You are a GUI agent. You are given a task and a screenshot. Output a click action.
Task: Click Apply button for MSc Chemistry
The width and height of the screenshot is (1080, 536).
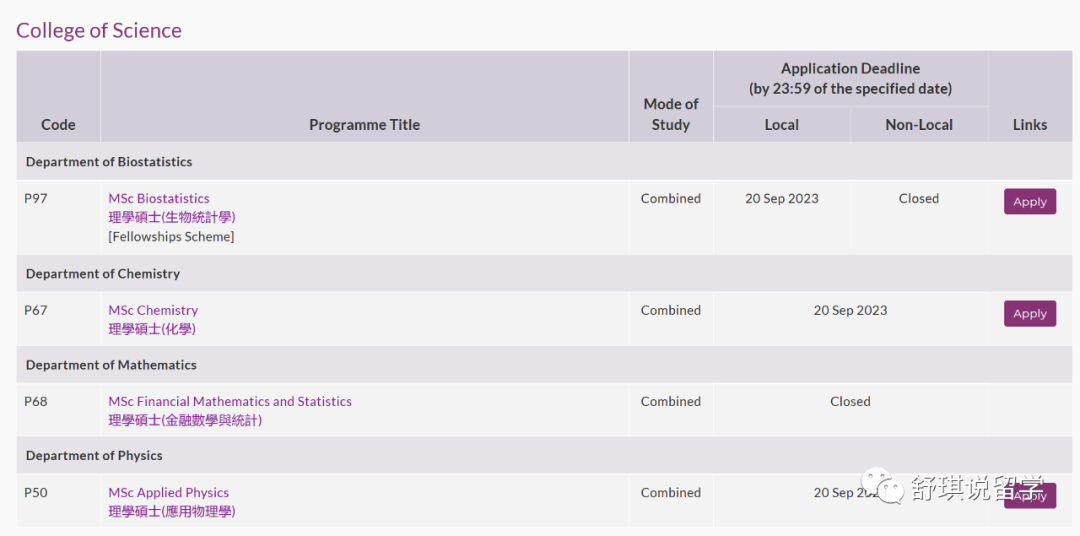click(x=1029, y=313)
